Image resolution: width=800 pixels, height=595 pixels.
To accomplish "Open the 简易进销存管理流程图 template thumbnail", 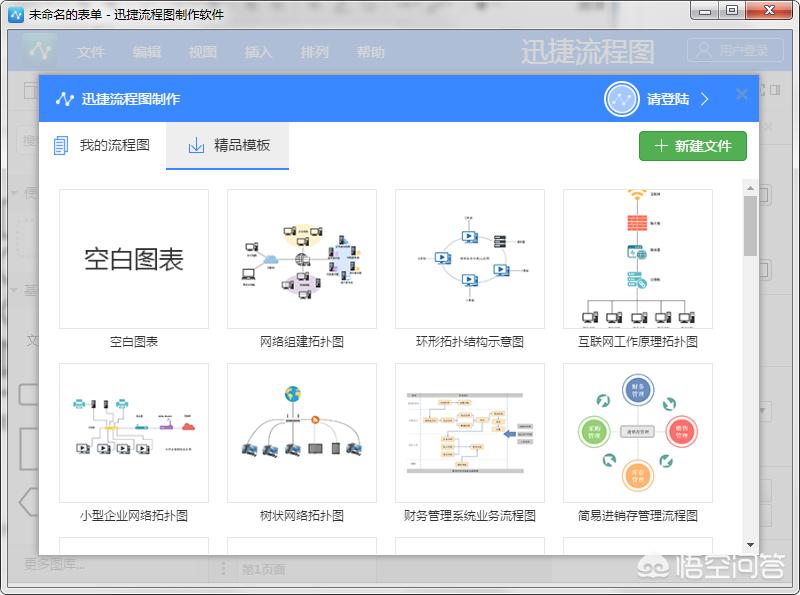I will 637,433.
